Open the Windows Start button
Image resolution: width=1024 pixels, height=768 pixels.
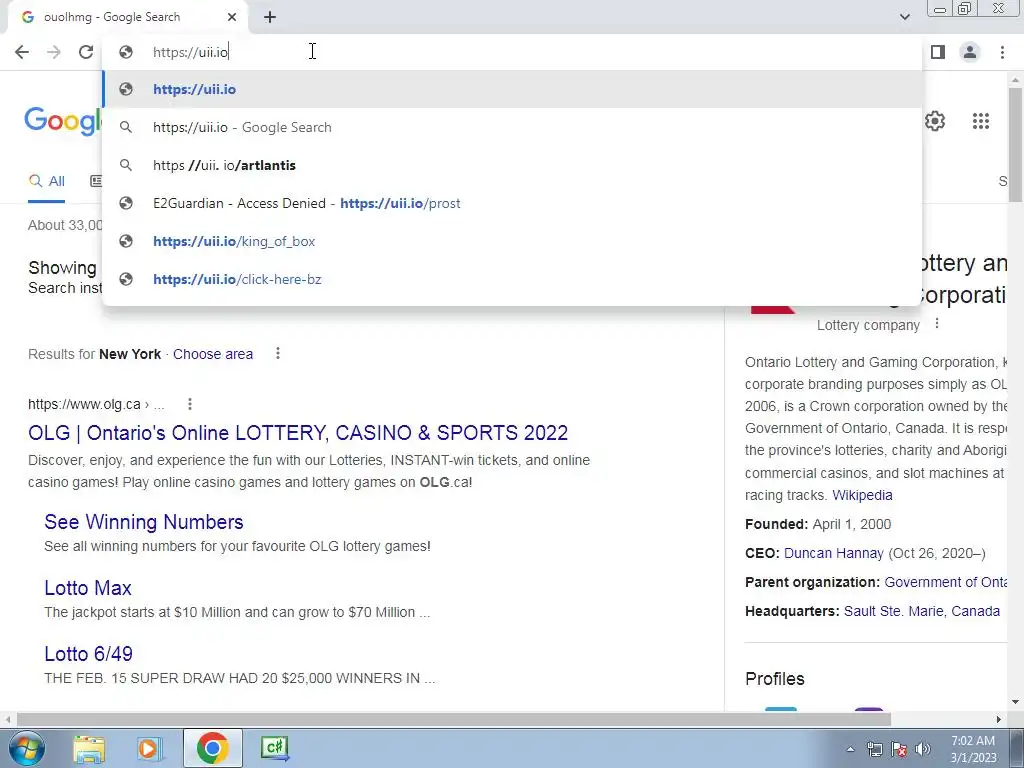[26, 748]
